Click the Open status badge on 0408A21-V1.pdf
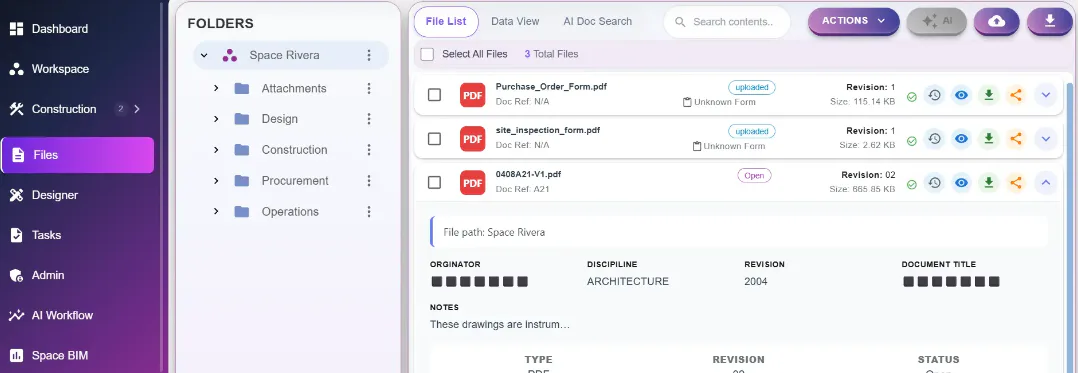Viewport: 1078px width, 373px height. (754, 175)
